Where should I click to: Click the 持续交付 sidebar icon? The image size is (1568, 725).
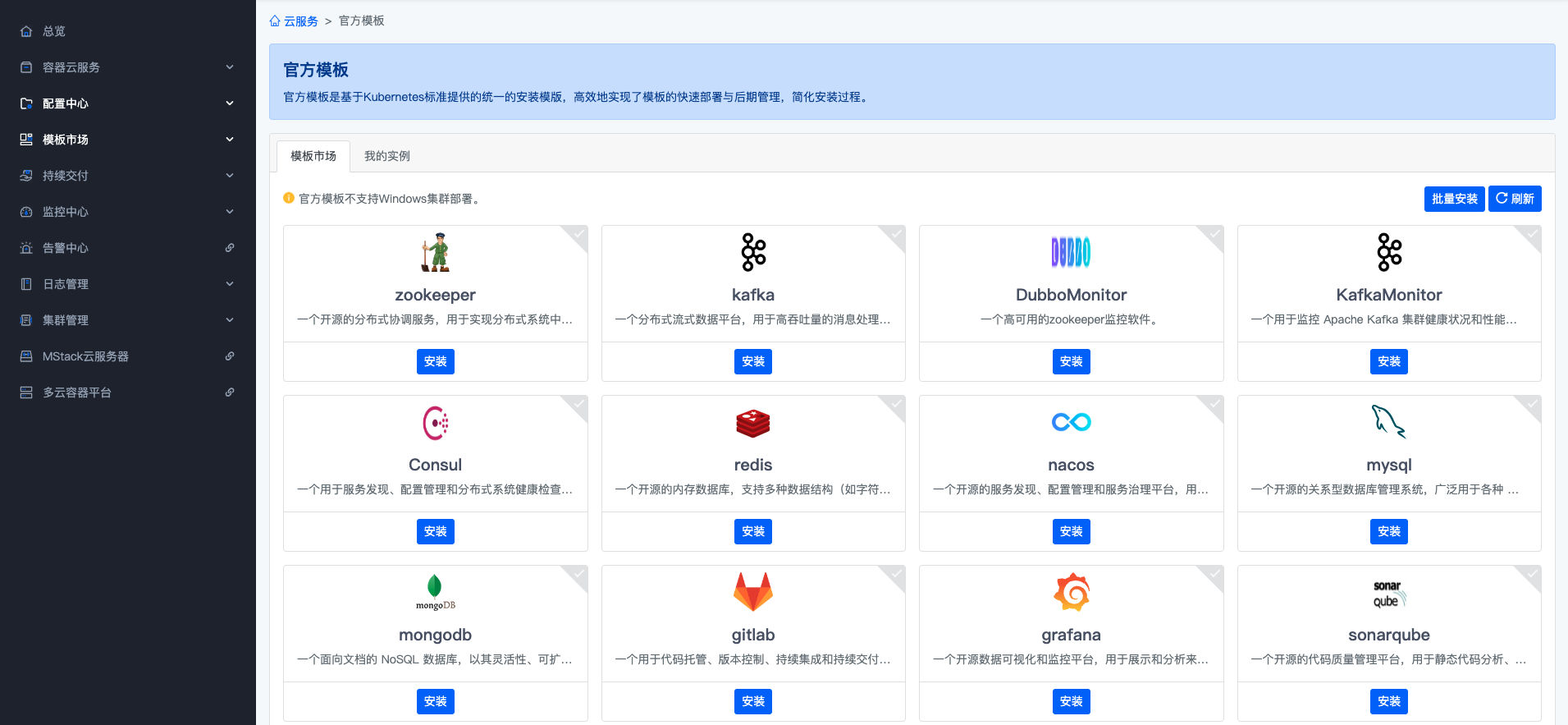pyautogui.click(x=26, y=176)
